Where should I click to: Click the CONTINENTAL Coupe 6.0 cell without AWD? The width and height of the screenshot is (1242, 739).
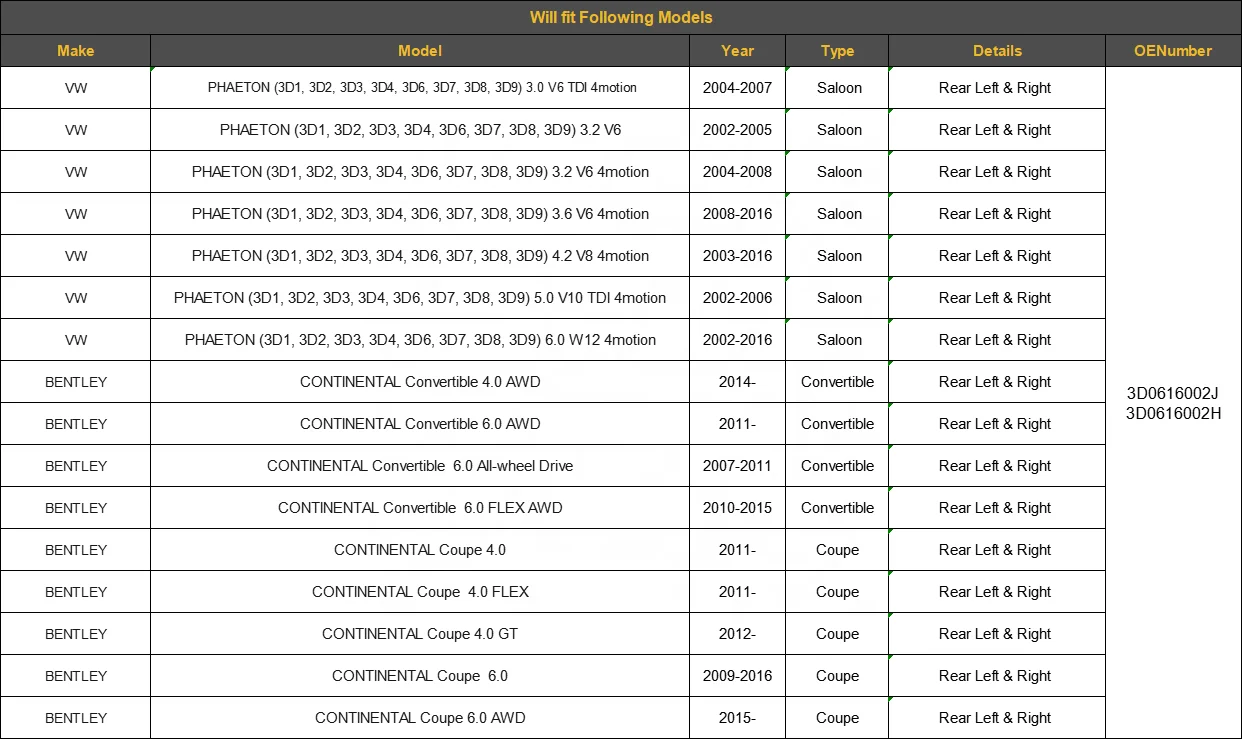click(x=420, y=676)
